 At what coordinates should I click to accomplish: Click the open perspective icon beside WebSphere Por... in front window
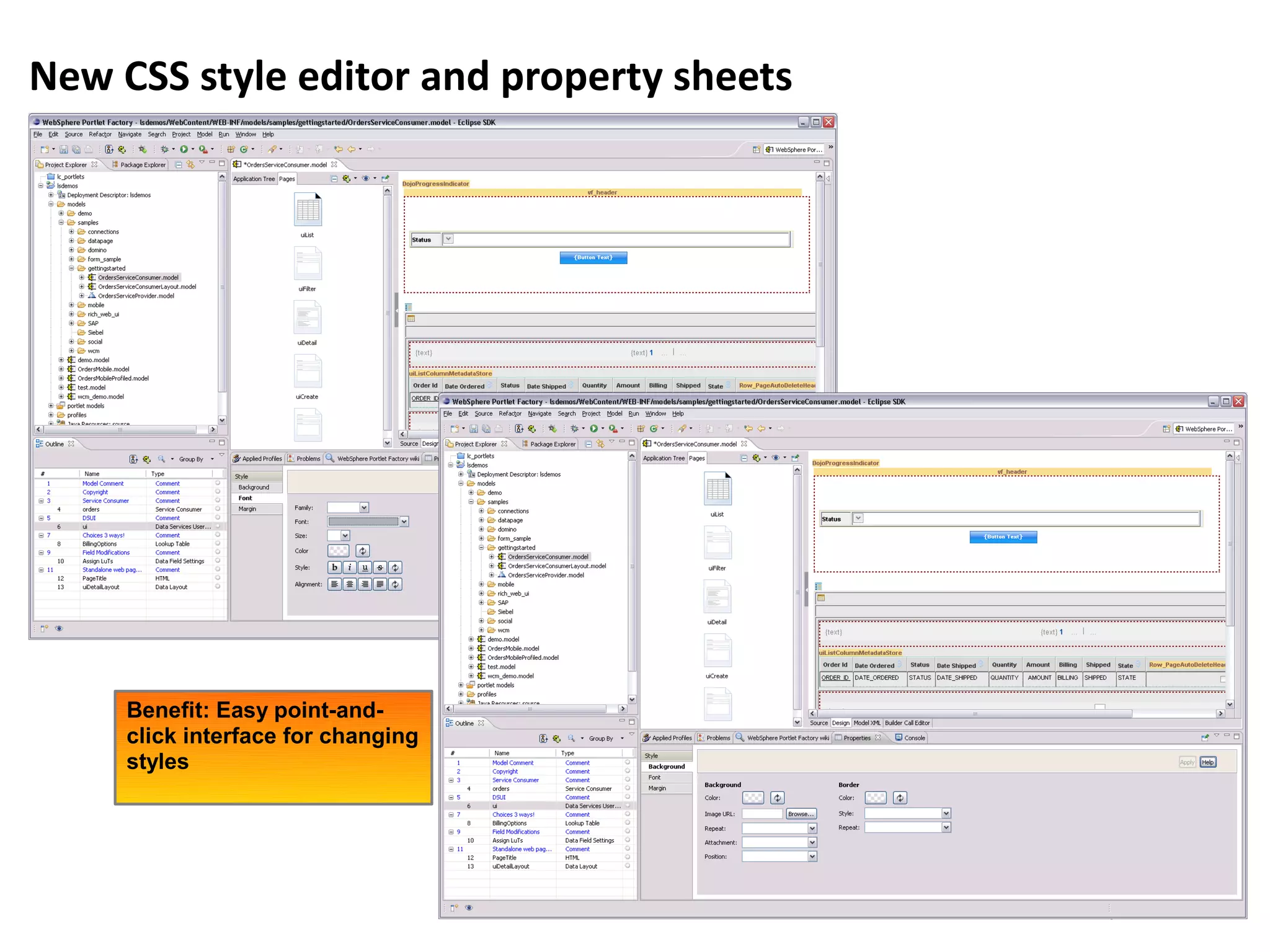[1166, 429]
